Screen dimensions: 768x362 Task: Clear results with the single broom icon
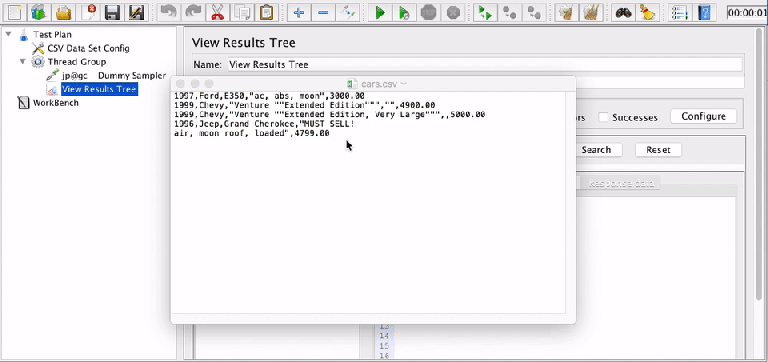tap(567, 12)
